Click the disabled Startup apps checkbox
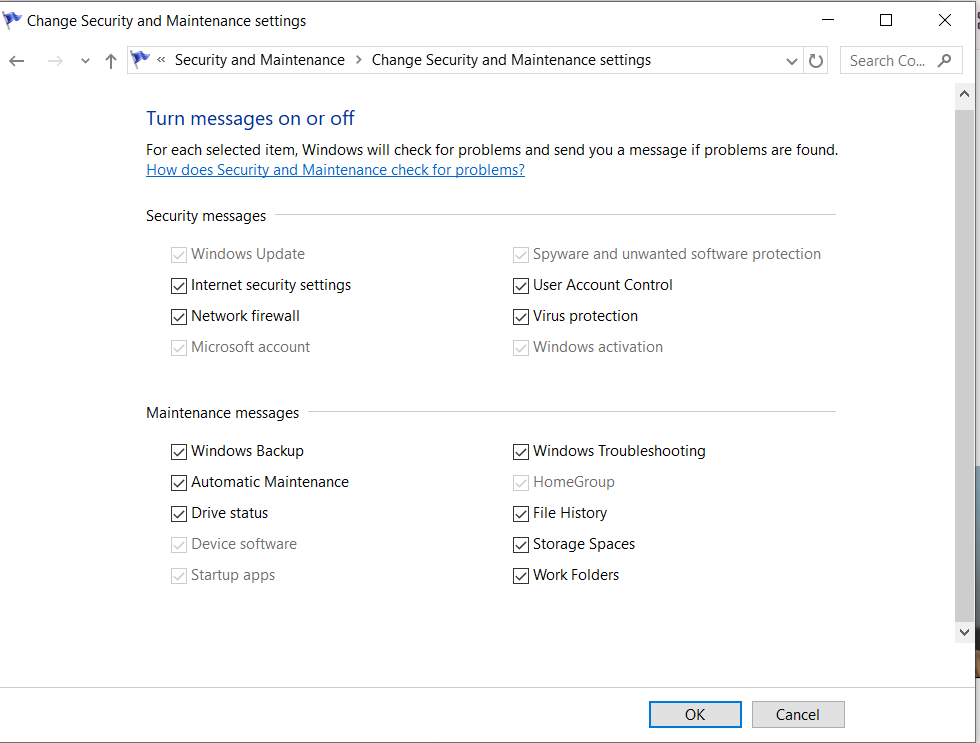Viewport: 980px width, 743px height. pos(179,576)
